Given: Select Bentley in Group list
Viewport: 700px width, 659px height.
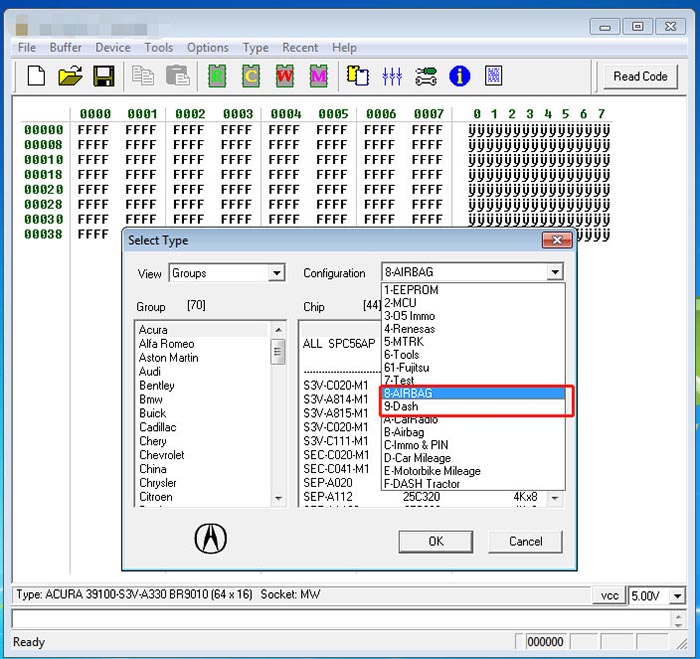Looking at the screenshot, I should point(202,385).
